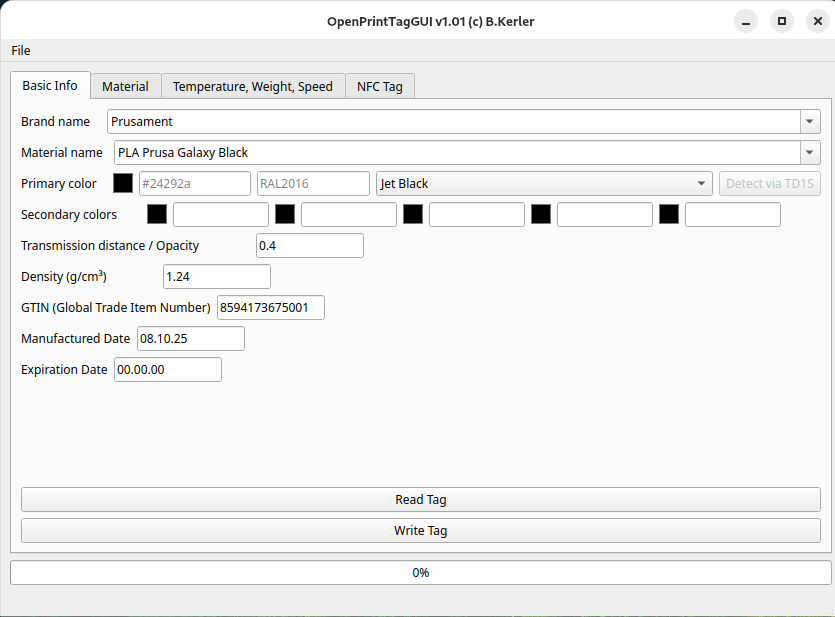Click the Detect via TD1S button
835x617 pixels.
point(769,184)
